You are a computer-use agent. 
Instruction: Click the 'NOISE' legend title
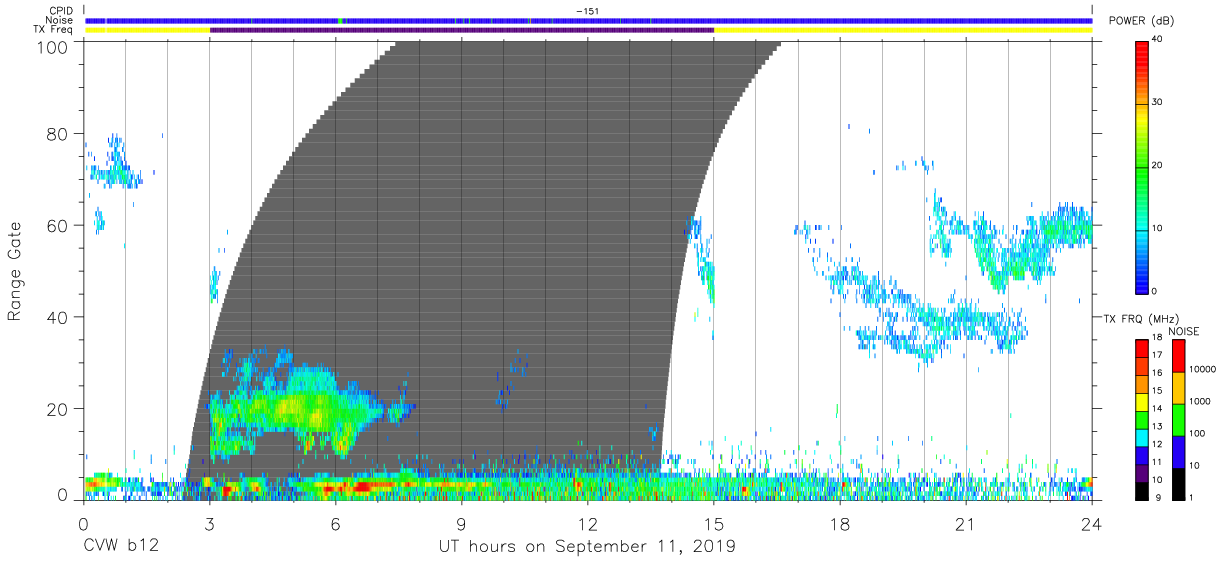[1182, 331]
